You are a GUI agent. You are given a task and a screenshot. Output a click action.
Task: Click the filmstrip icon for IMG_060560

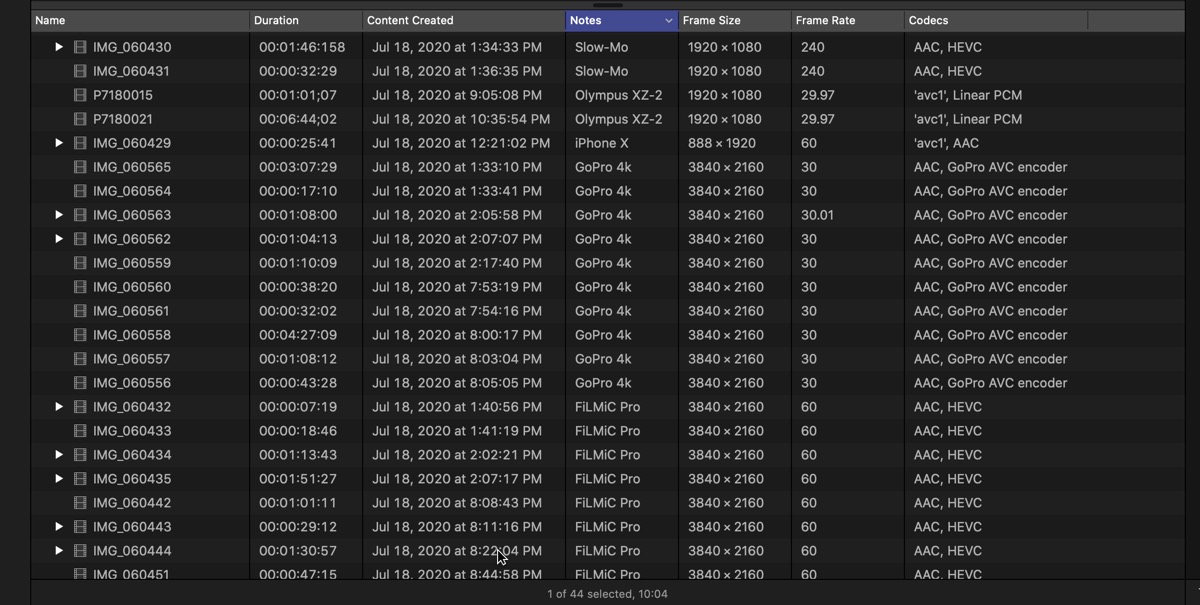(x=80, y=287)
